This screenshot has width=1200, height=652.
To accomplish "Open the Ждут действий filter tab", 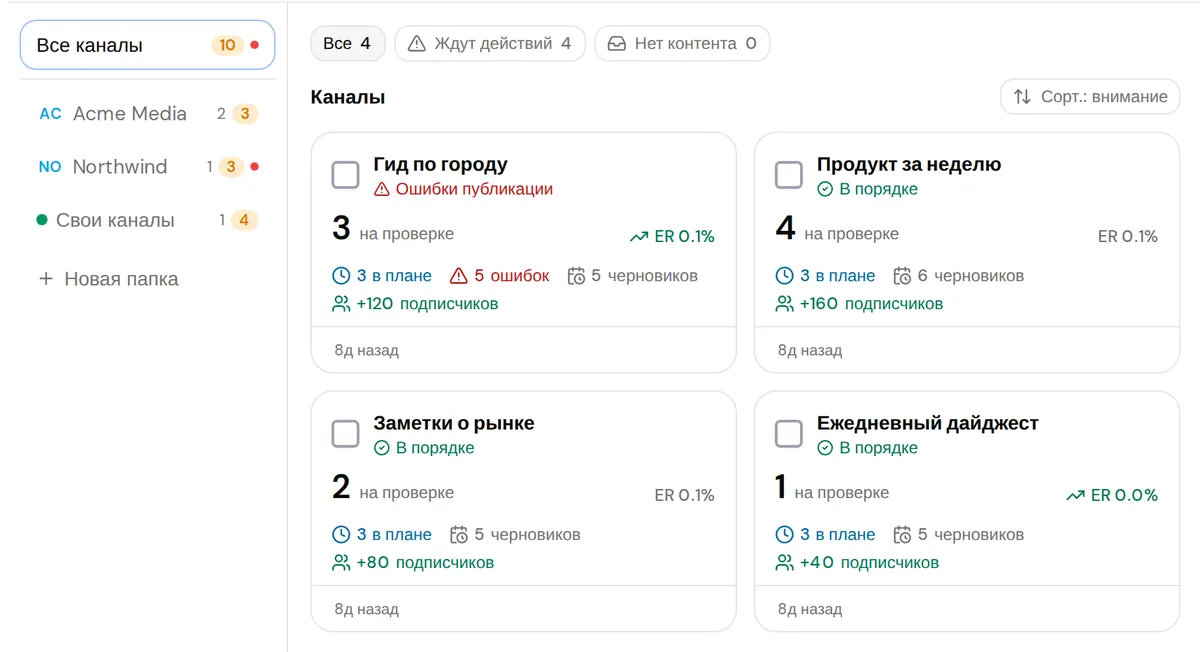I will [x=490, y=43].
